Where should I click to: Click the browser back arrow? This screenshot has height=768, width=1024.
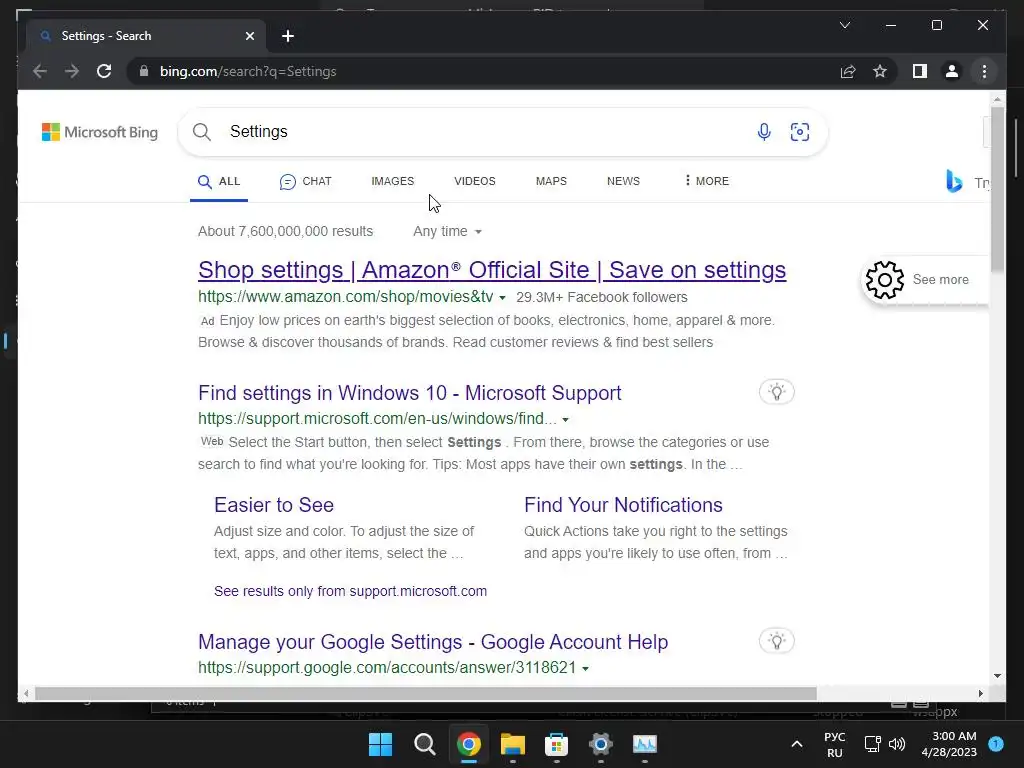(40, 71)
